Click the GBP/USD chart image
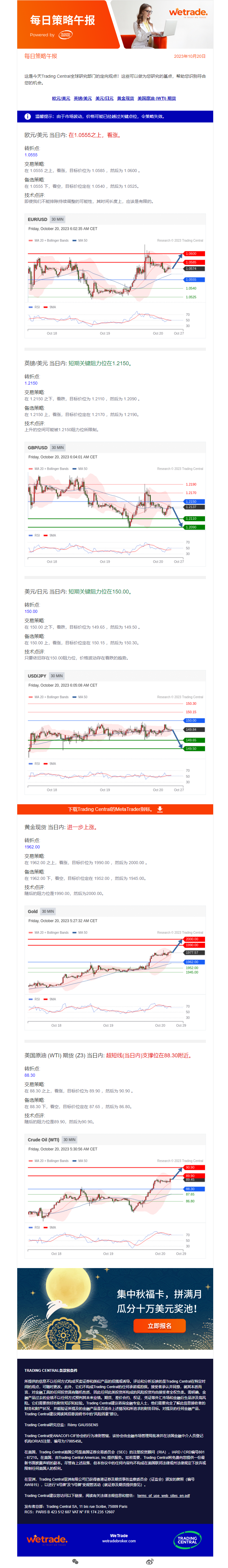This screenshot has width=228, height=1568. click(x=116, y=503)
